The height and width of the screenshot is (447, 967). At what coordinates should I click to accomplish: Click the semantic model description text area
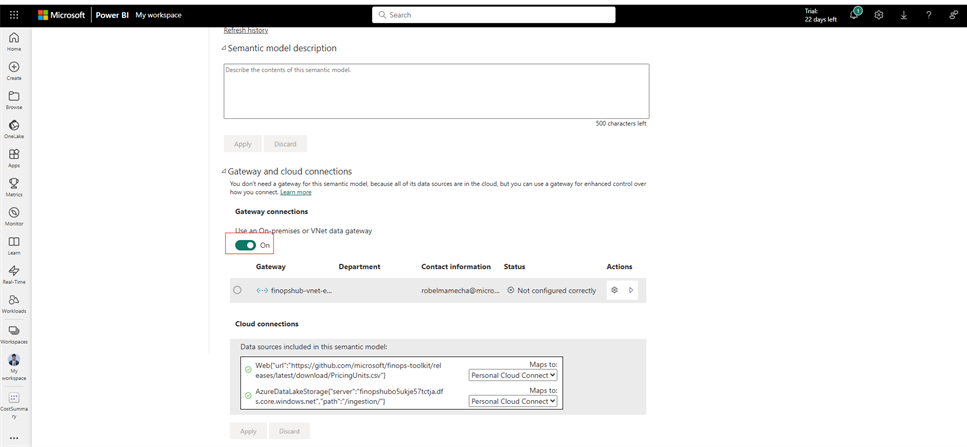[436, 91]
